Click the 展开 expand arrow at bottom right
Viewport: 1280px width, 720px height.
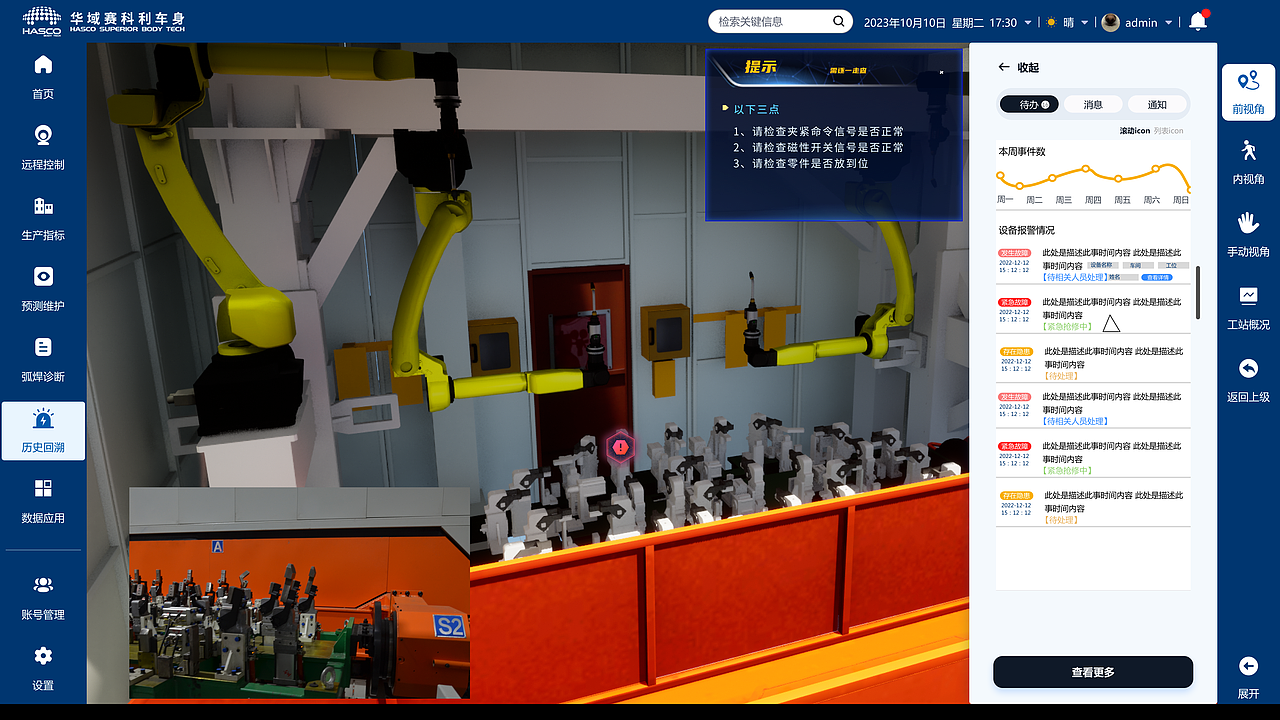click(x=1248, y=666)
